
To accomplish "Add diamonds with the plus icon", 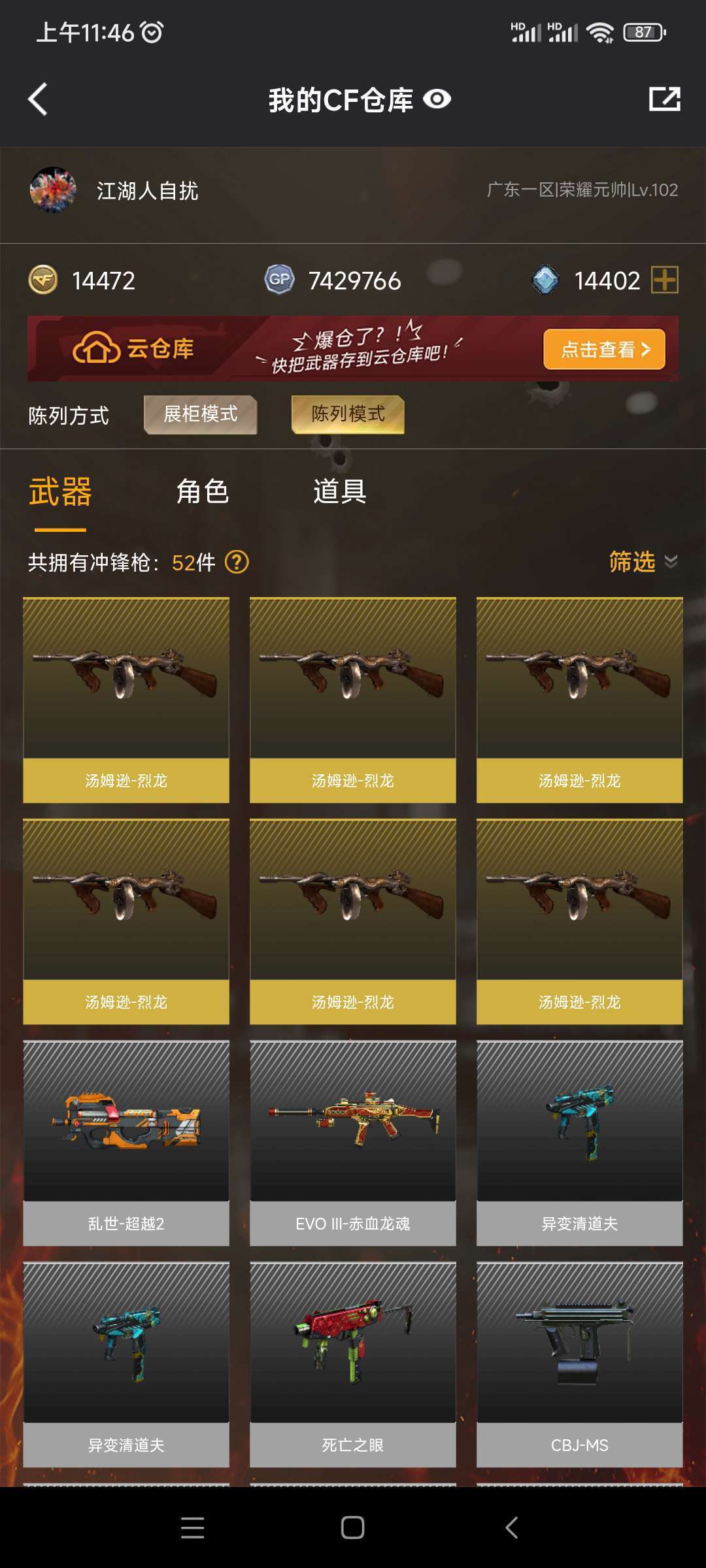I will 665,280.
